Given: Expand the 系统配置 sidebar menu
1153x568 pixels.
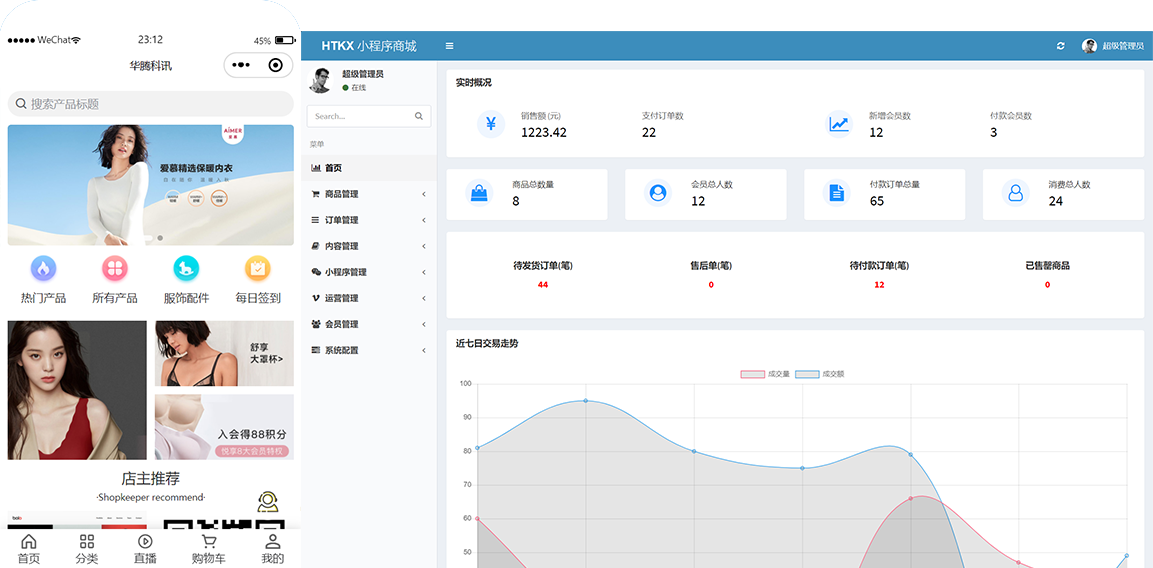Looking at the screenshot, I should pyautogui.click(x=368, y=350).
